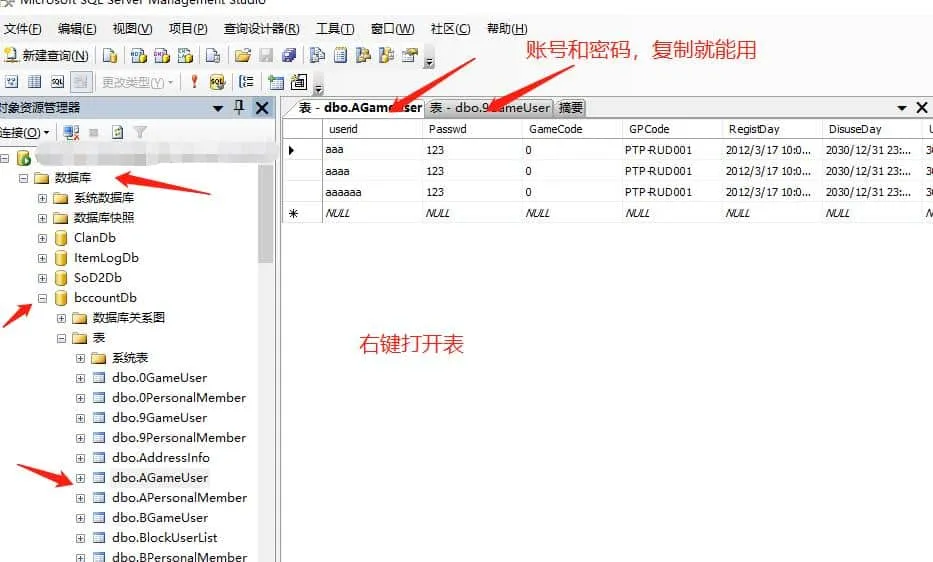Click the Open File folder icon
The image size is (933, 562).
242,55
